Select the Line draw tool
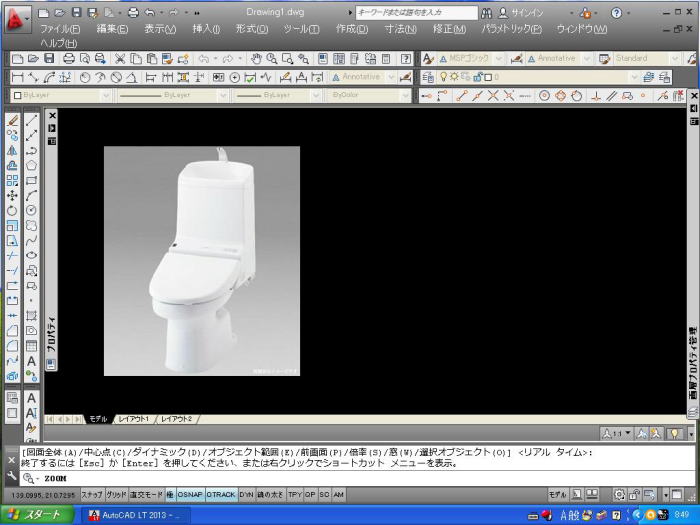 31,121
